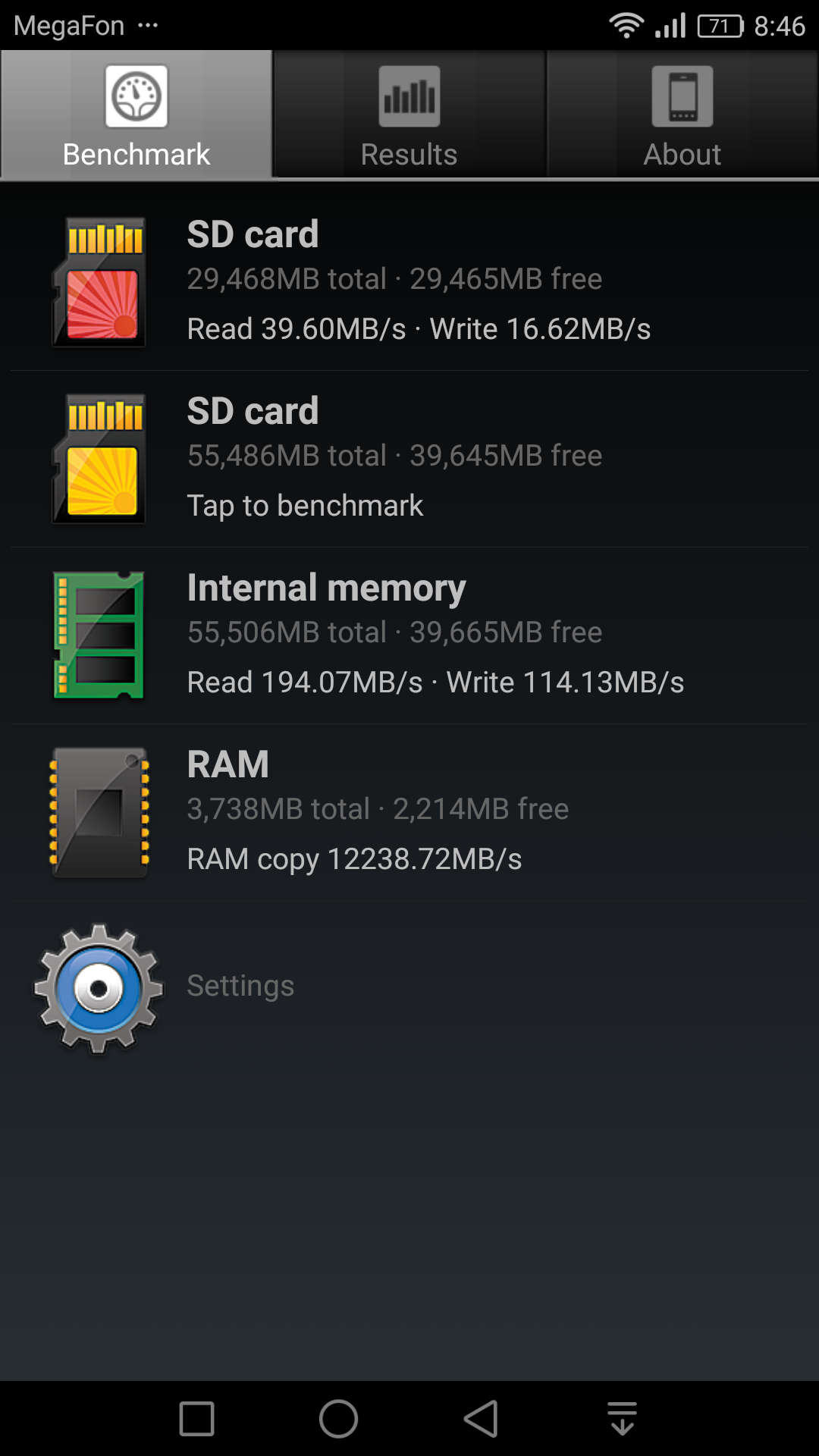
Task: Tap the yellow SD card icon
Action: pos(99,459)
